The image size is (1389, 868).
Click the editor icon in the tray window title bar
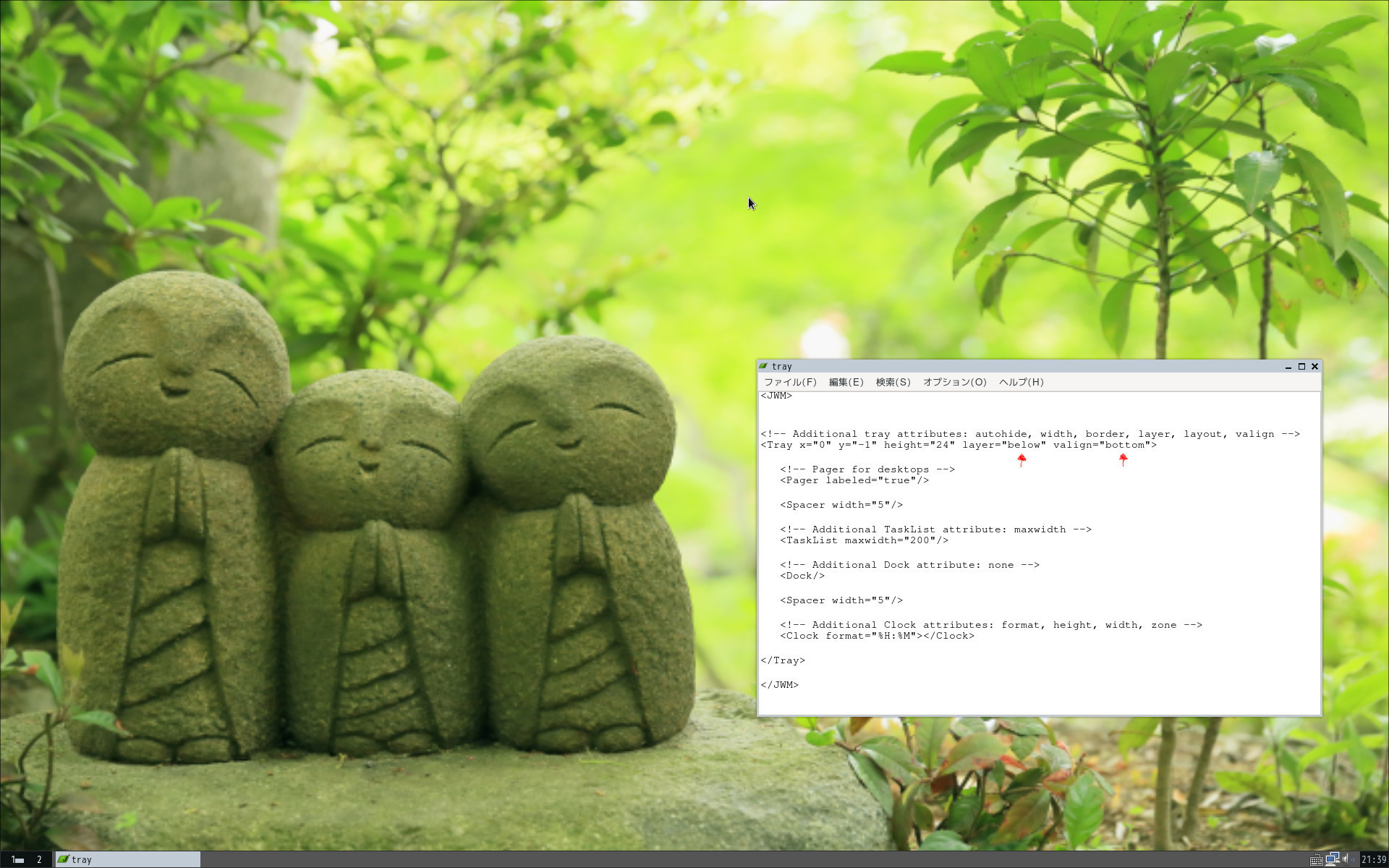[764, 367]
